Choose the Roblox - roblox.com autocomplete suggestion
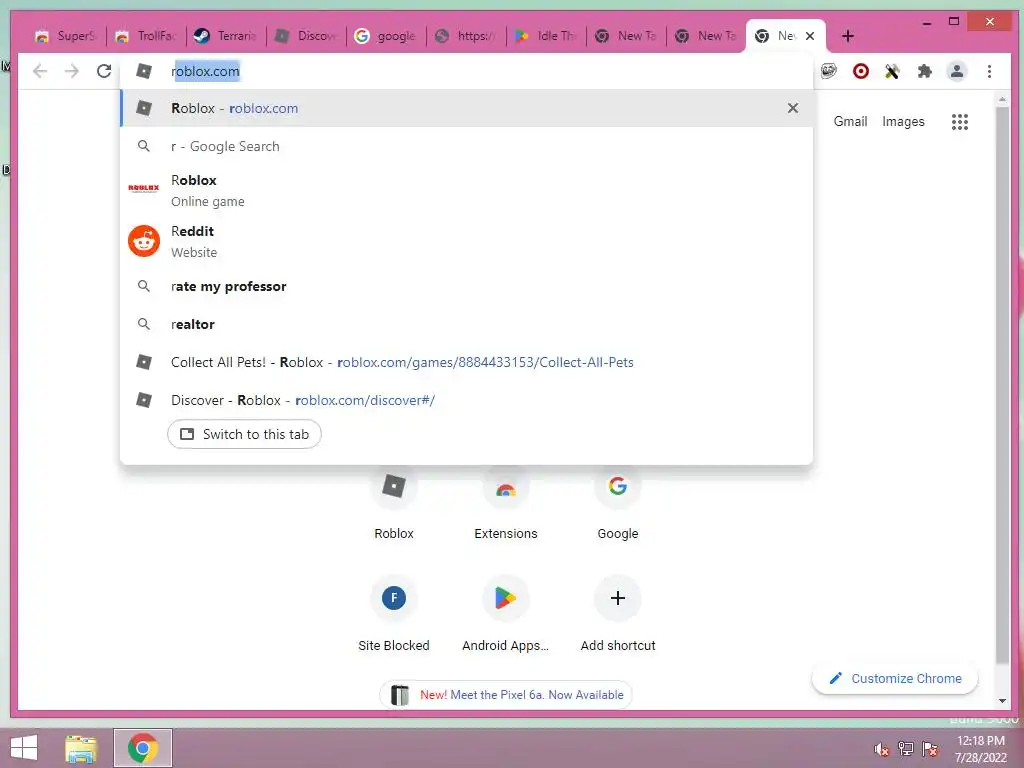The width and height of the screenshot is (1024, 768). point(466,108)
